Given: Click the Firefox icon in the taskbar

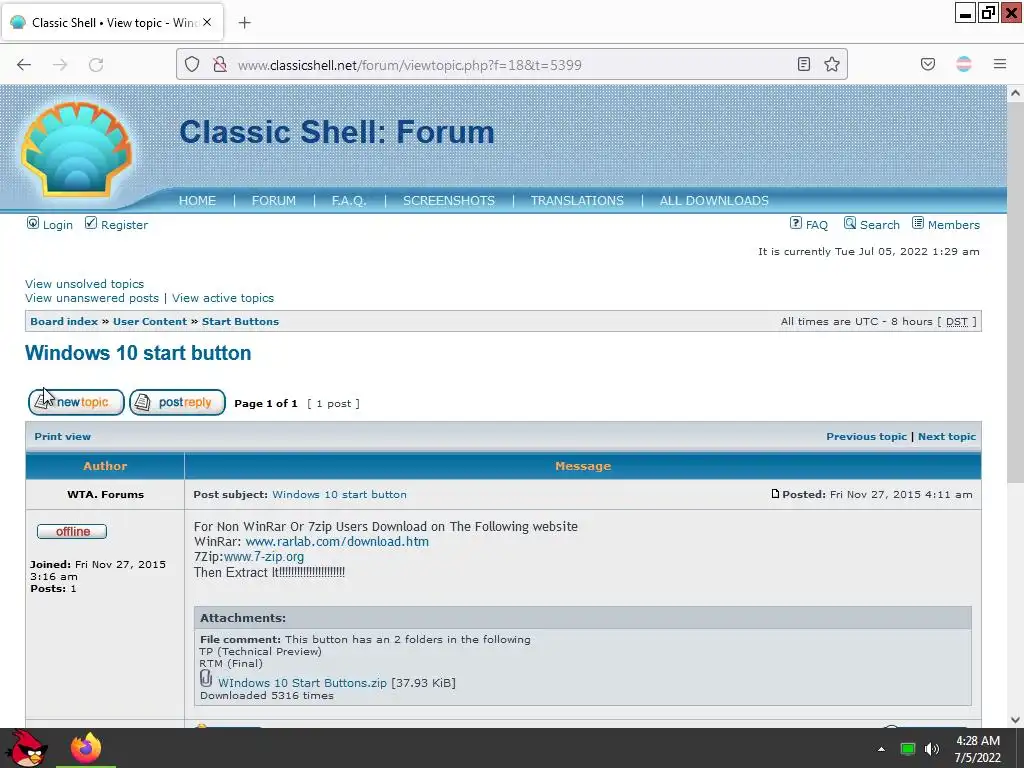Looking at the screenshot, I should pos(86,748).
